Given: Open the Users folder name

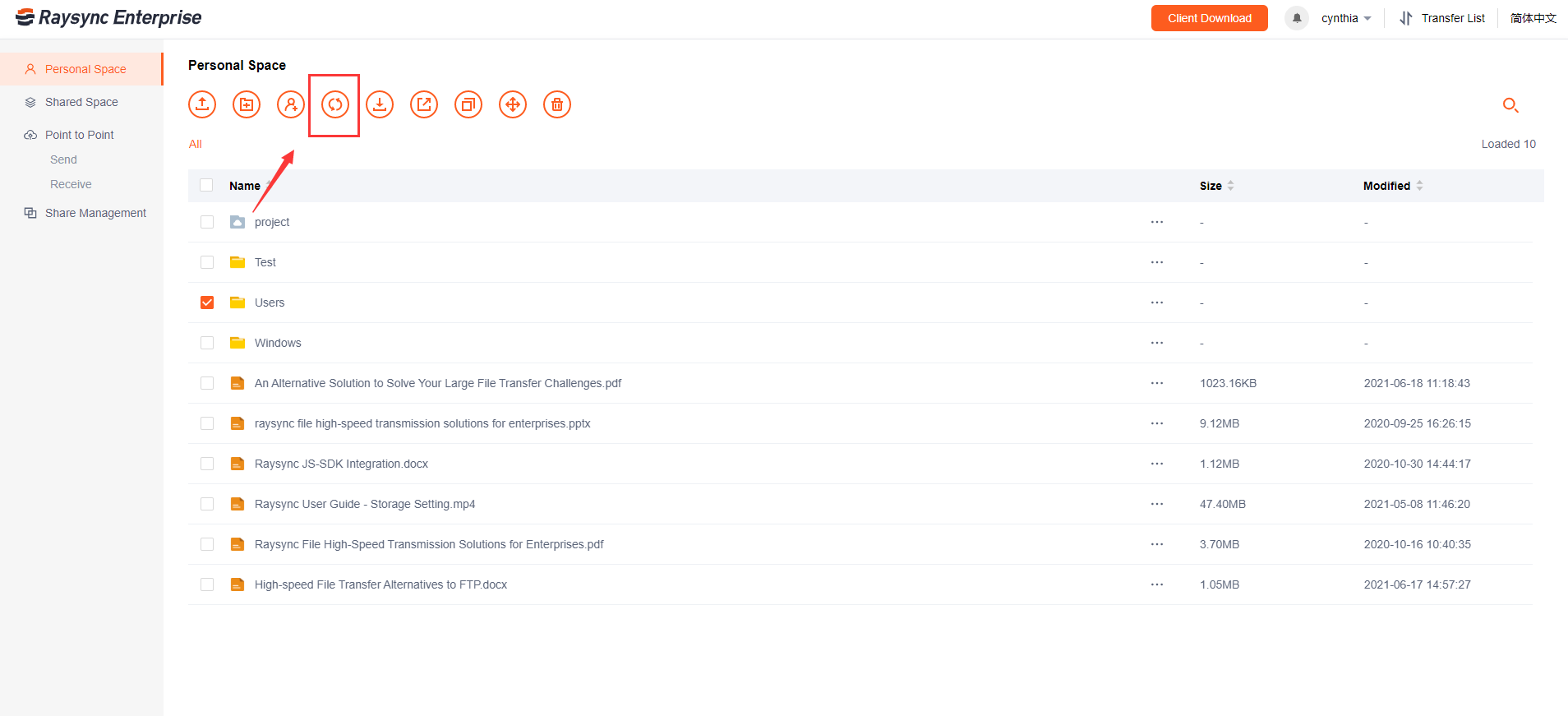Looking at the screenshot, I should click(270, 303).
